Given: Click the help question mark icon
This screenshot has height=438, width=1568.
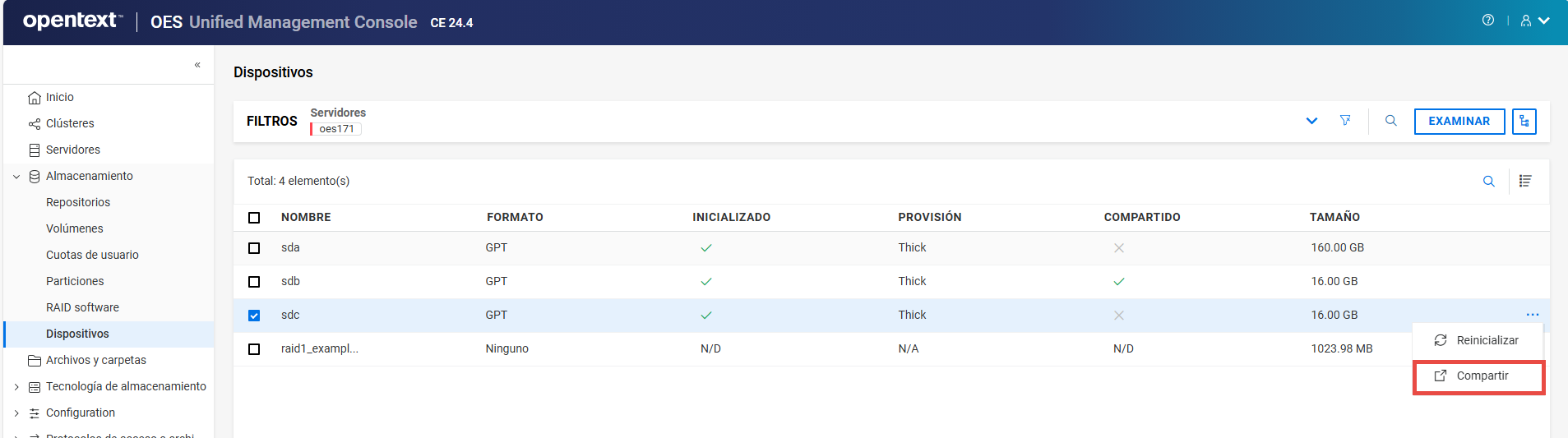Looking at the screenshot, I should click(x=1487, y=21).
